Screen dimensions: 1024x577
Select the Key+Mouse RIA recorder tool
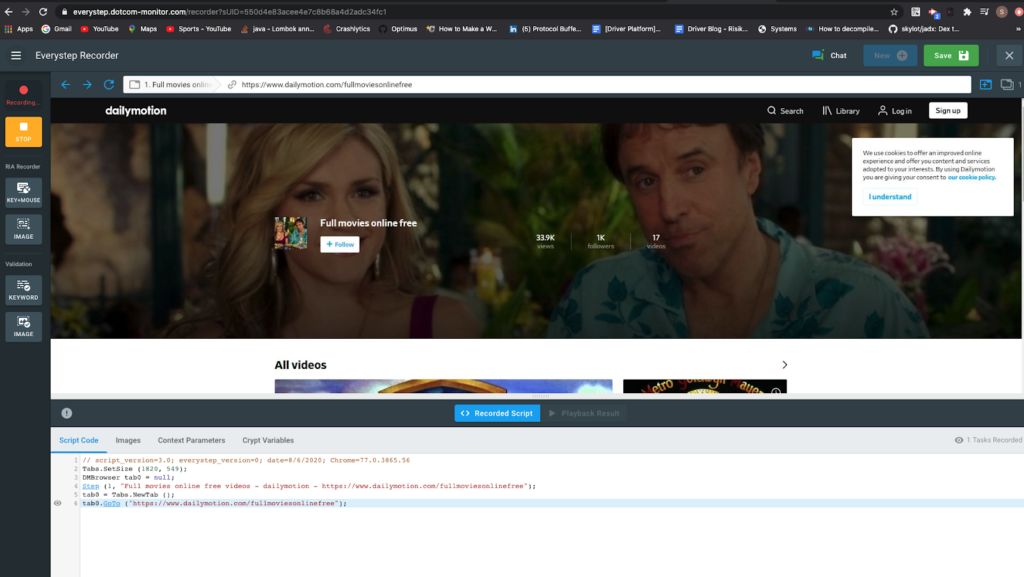(x=24, y=193)
